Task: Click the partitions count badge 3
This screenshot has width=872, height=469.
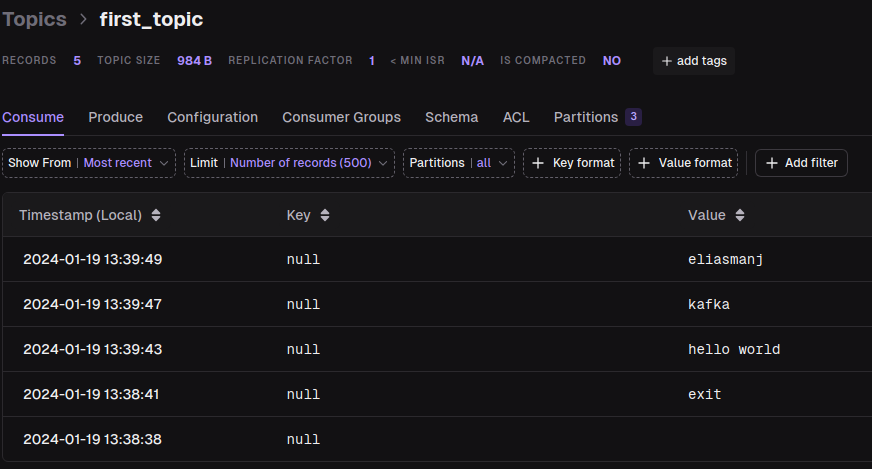Action: pos(633,117)
